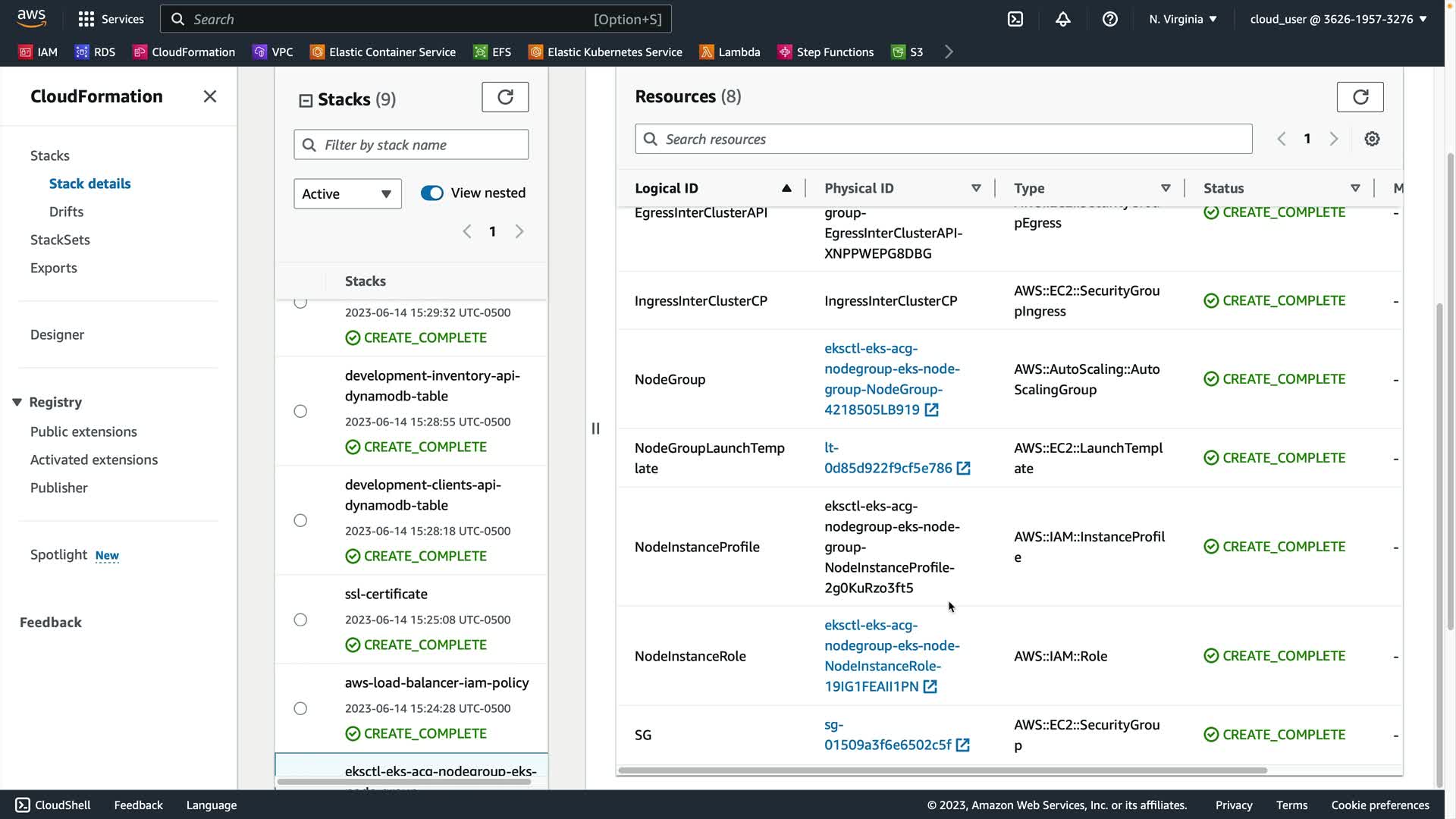This screenshot has height=819, width=1456.
Task: Open Resources table settings gear
Action: tap(1372, 139)
